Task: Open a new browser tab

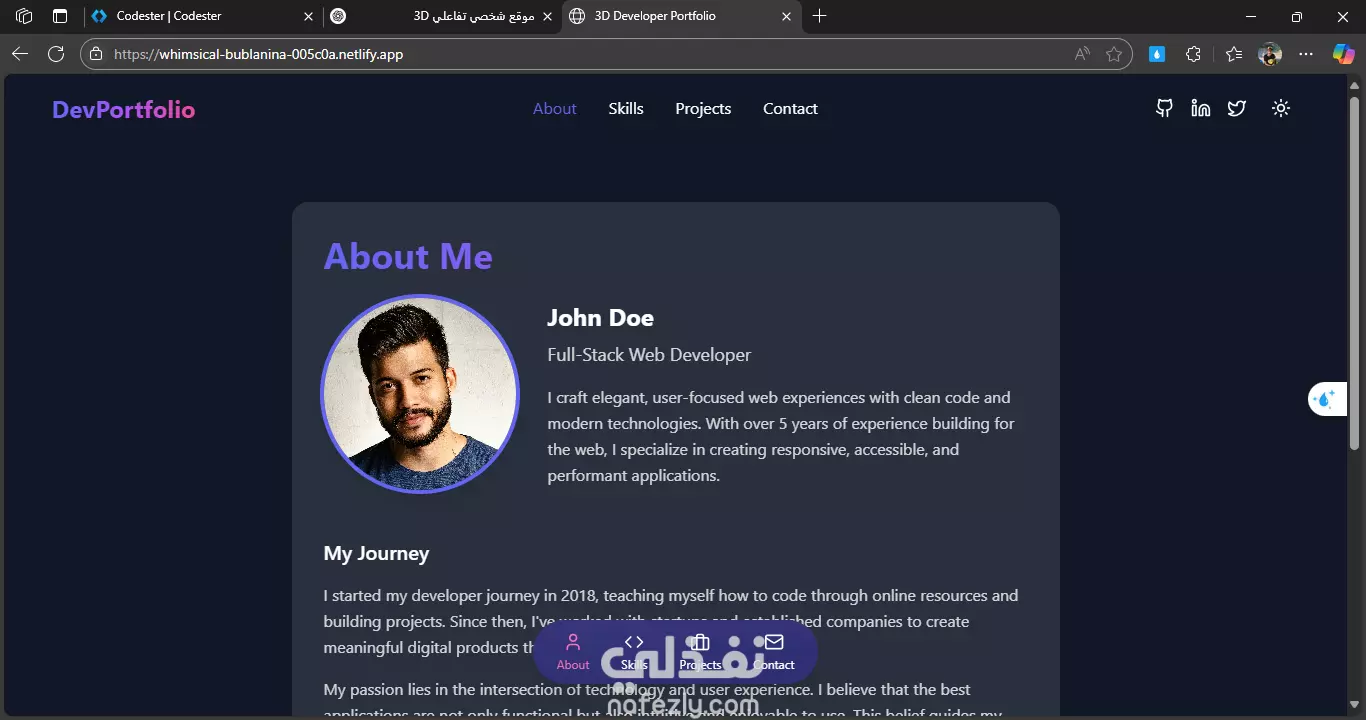Action: [x=820, y=16]
